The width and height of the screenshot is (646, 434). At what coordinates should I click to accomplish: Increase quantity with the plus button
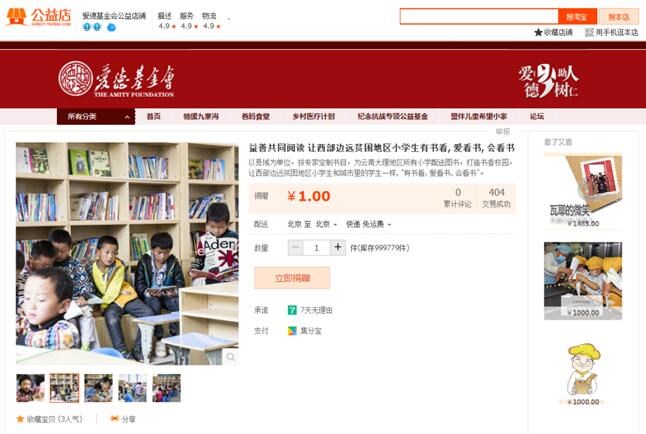(x=338, y=248)
